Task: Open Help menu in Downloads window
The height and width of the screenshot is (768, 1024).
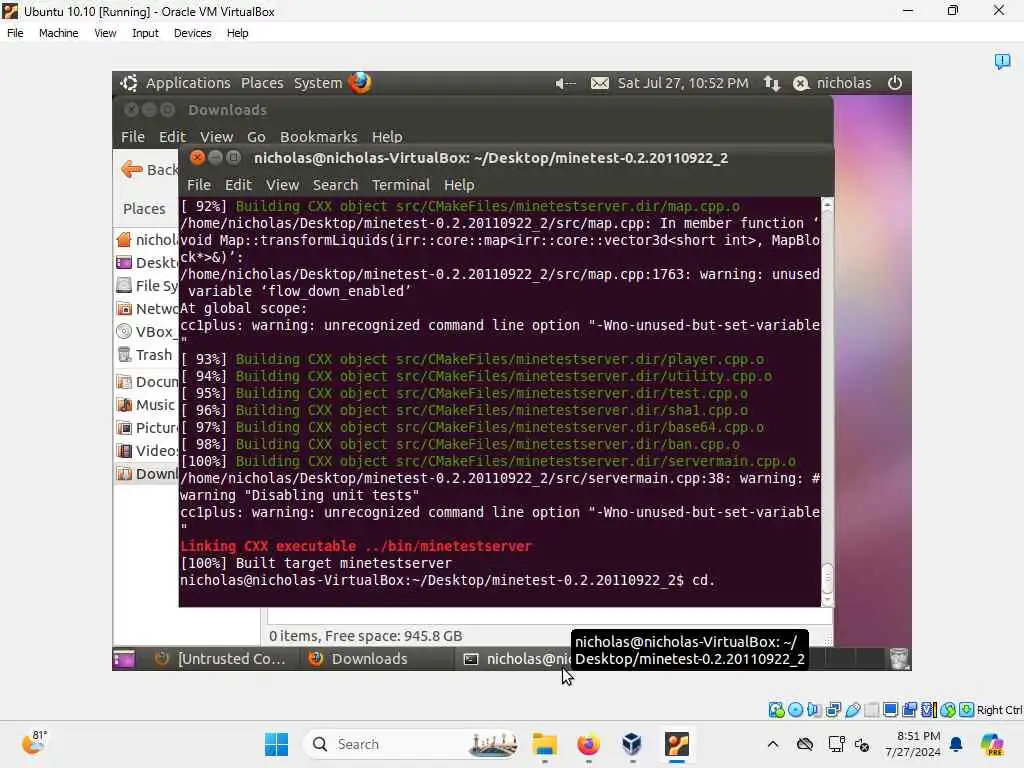Action: click(x=387, y=136)
